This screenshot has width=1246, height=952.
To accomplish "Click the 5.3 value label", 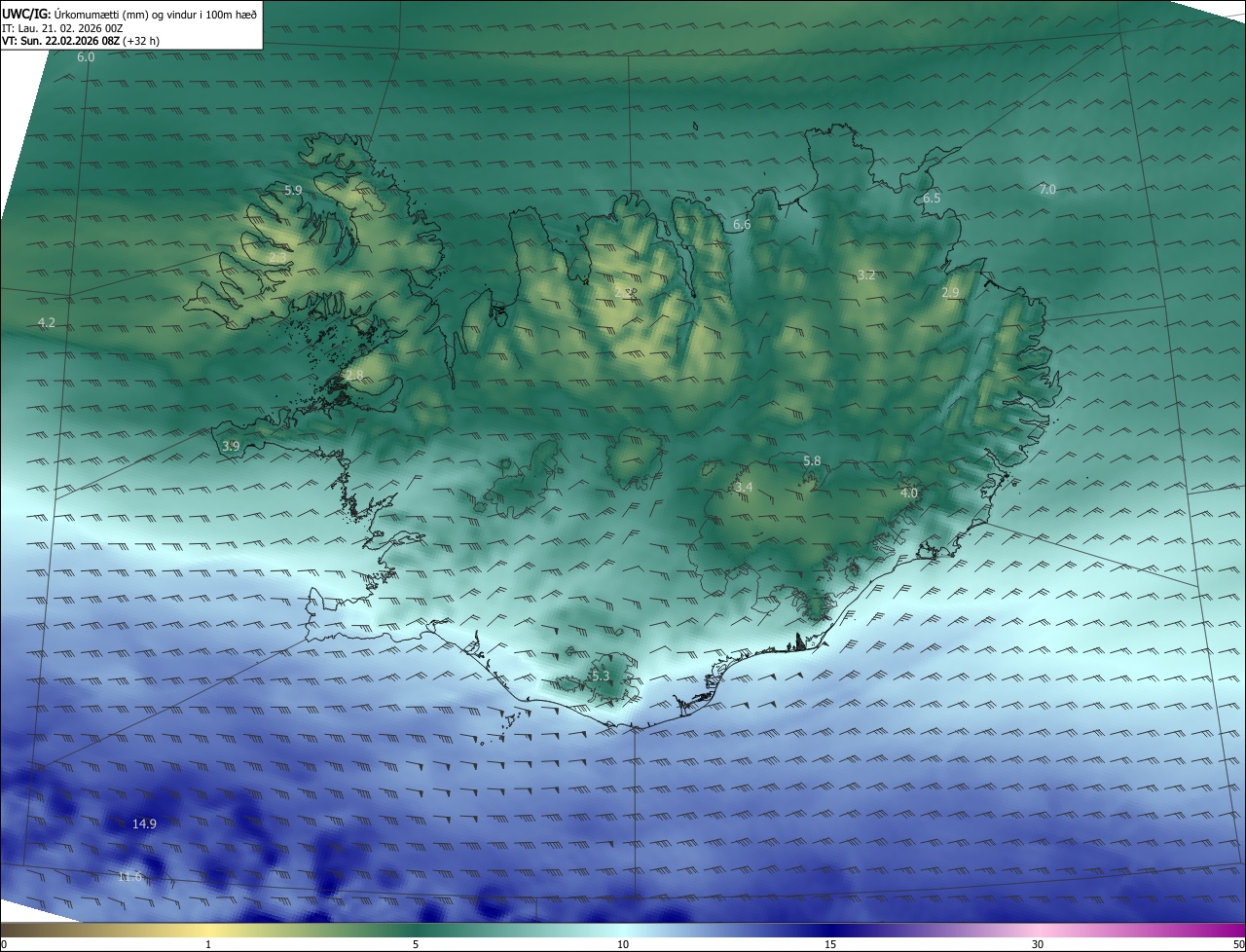I will 600,676.
